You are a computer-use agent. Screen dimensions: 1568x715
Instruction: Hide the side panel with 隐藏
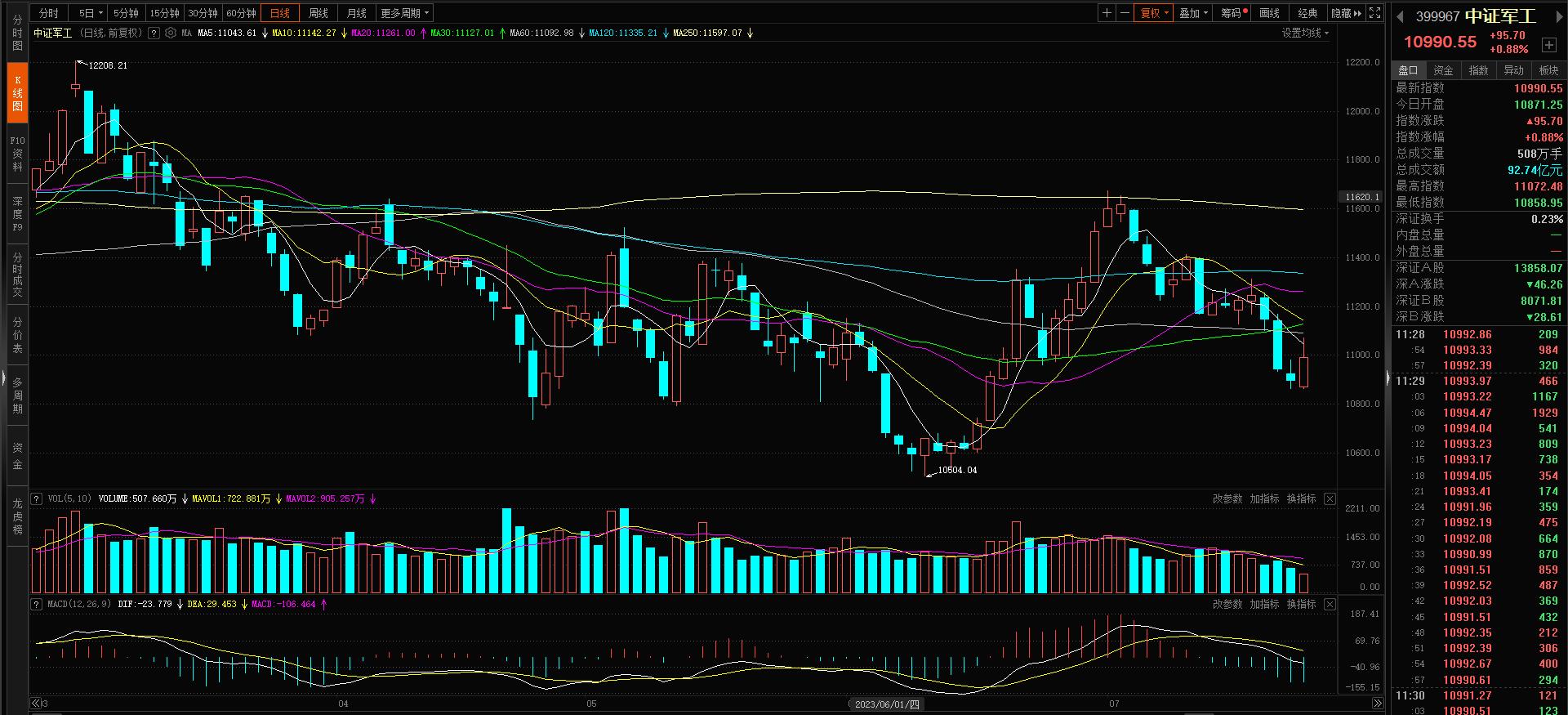(1346, 13)
